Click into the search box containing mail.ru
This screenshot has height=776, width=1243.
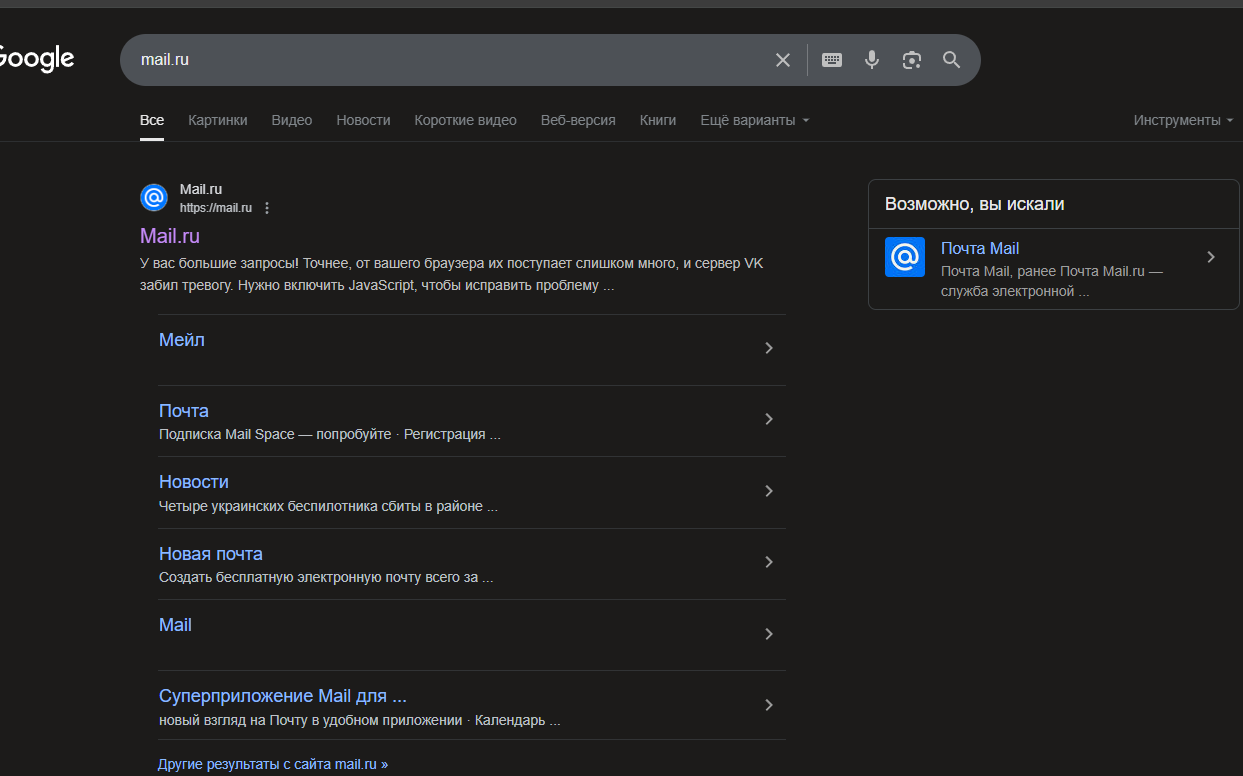[x=450, y=60]
